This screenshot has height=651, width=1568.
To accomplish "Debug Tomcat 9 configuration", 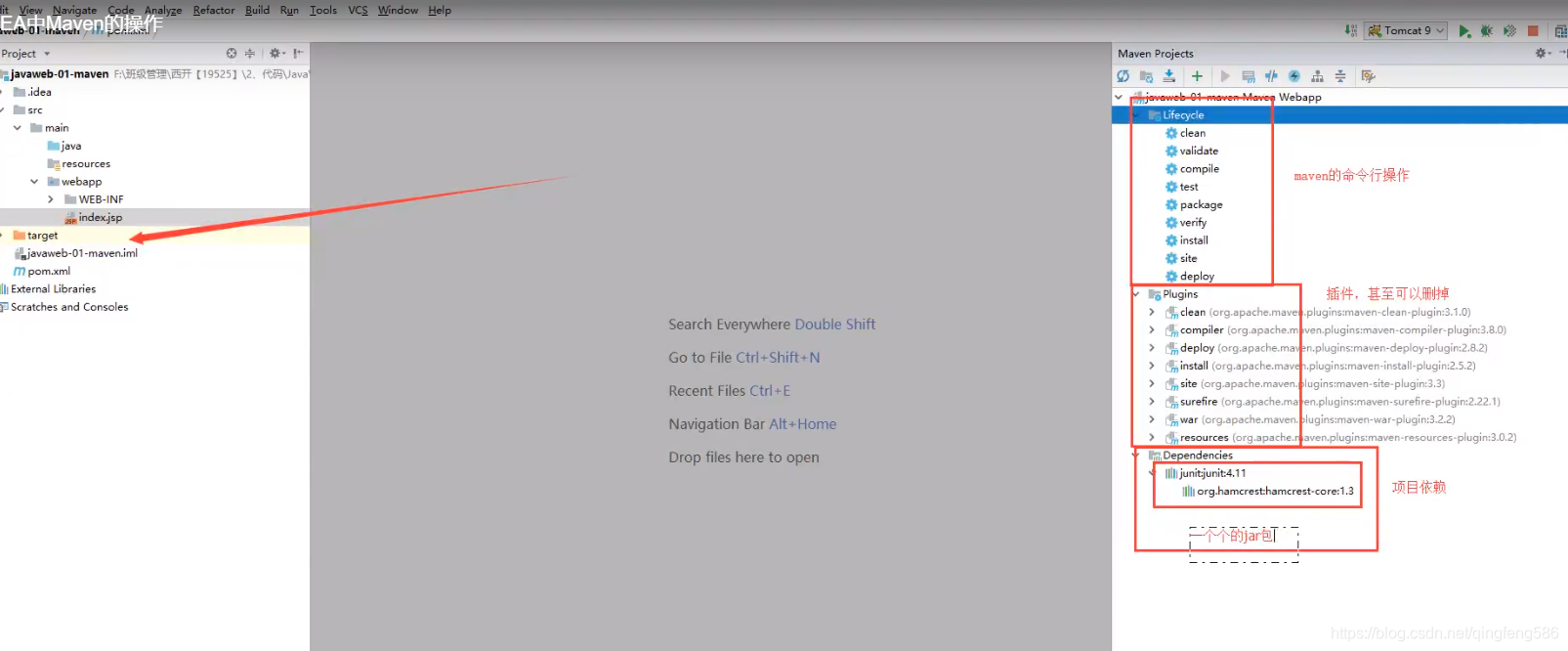I will [1487, 31].
